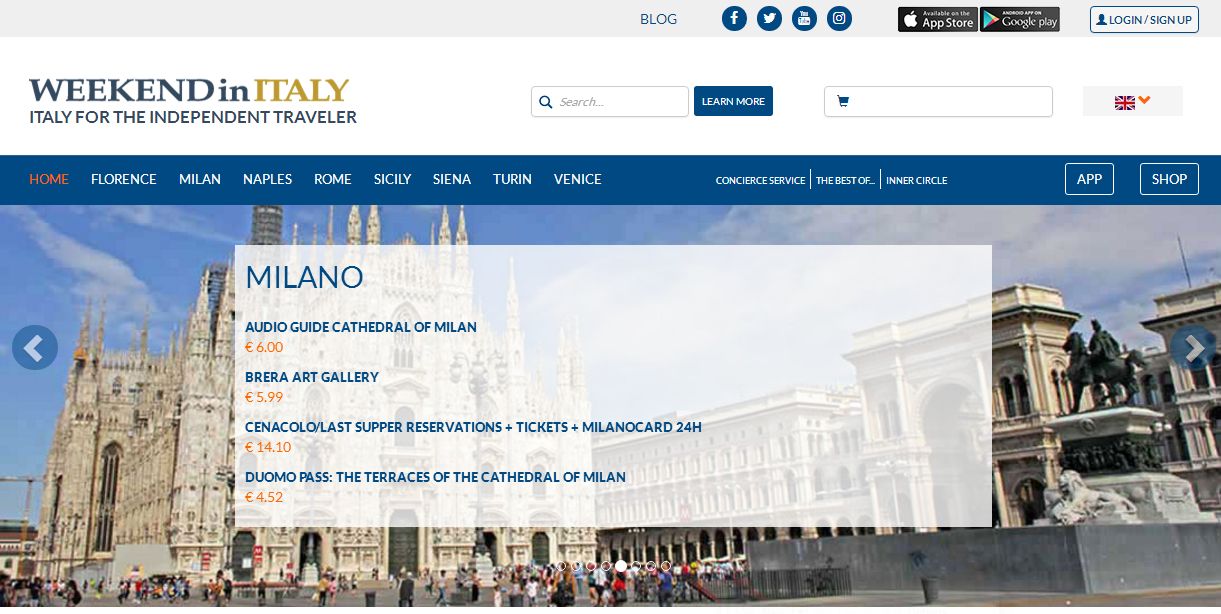Select the last carousel indicator dot

(x=666, y=566)
